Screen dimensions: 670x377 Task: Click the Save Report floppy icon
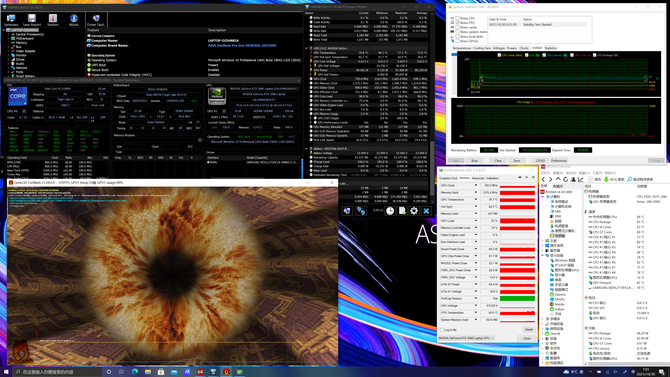(x=32, y=20)
